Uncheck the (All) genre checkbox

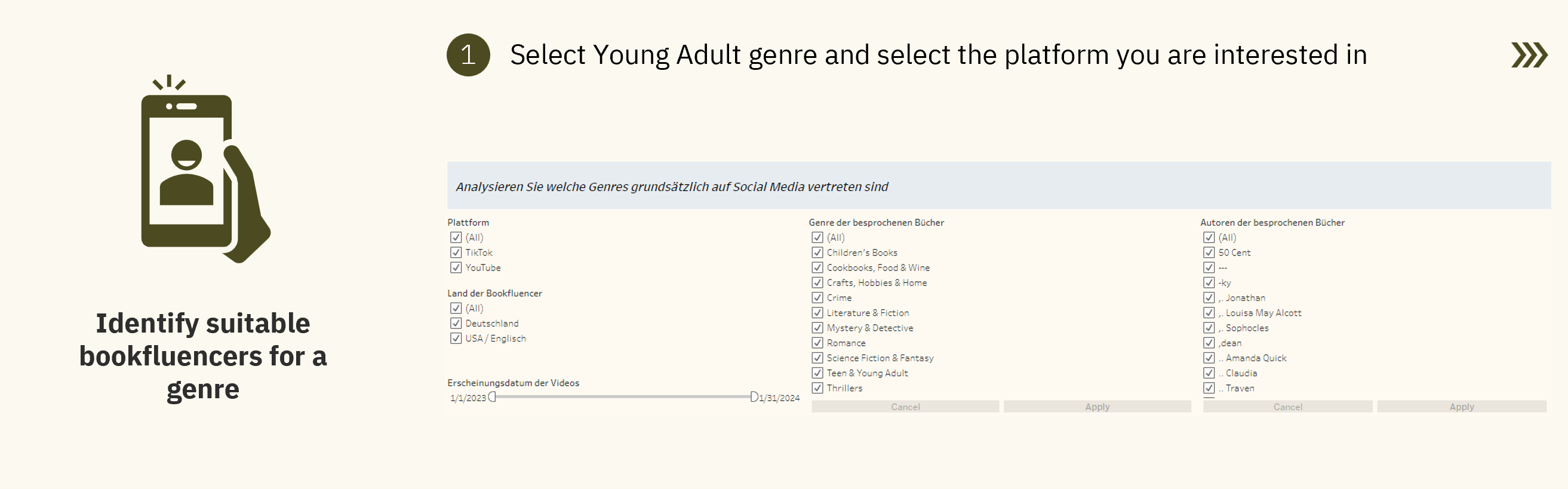click(x=817, y=238)
